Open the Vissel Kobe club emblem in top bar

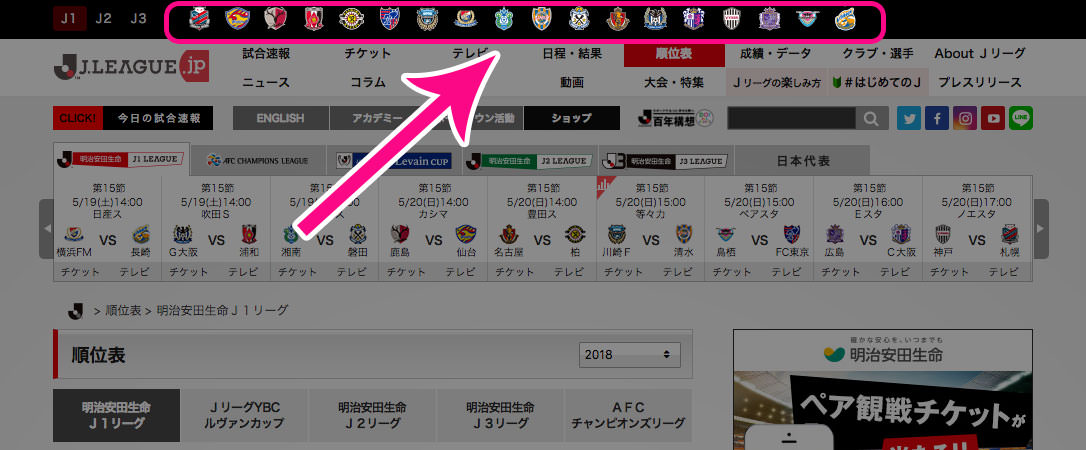click(732, 19)
